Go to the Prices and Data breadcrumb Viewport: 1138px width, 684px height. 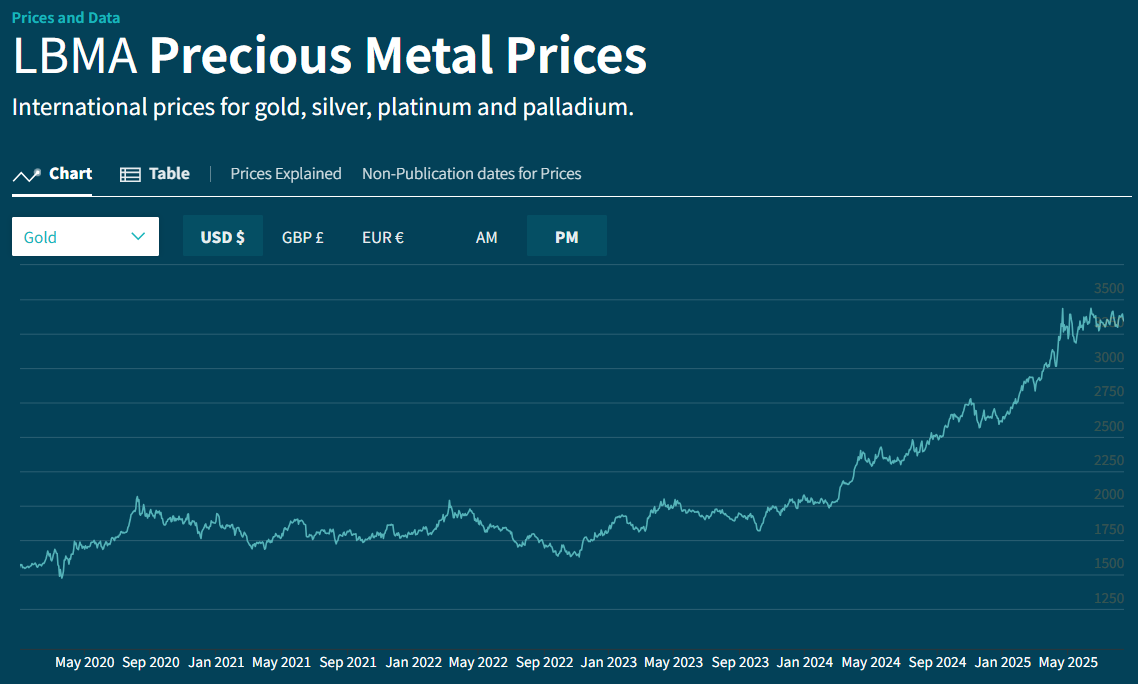(66, 18)
